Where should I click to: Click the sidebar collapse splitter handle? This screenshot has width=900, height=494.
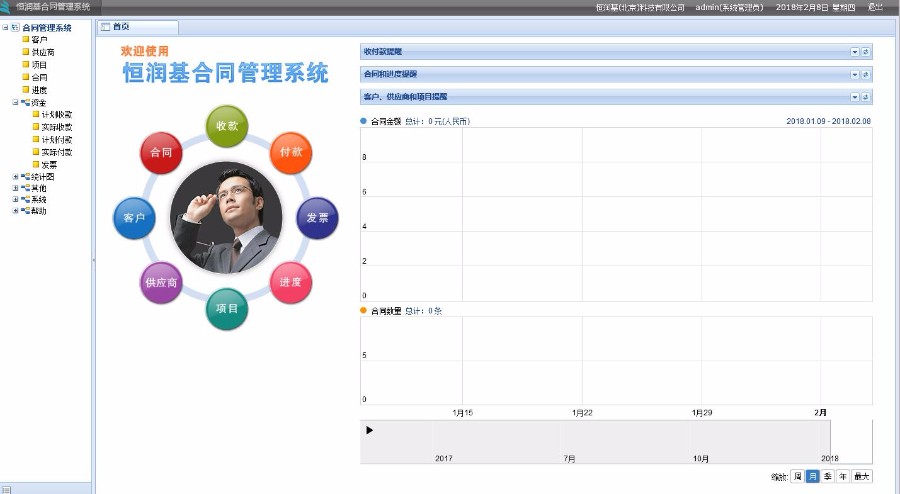[x=94, y=260]
